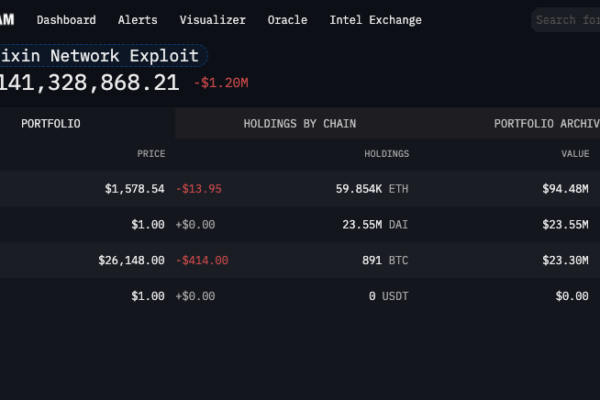Click the USDT token in holdings
Image resolution: width=600 pixels, height=400 pixels.
tap(401, 296)
